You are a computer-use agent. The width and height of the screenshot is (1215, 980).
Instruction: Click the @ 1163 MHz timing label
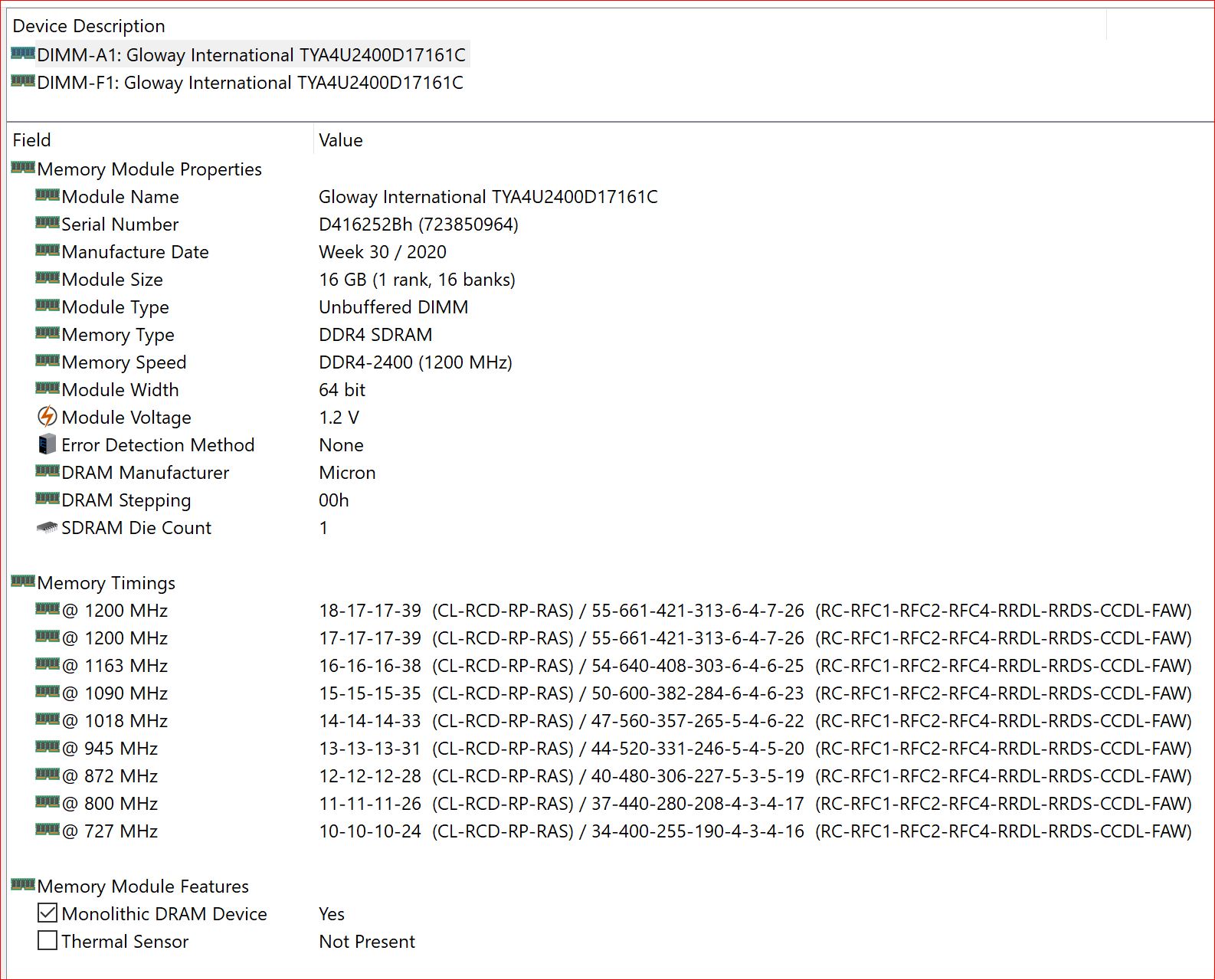coord(115,666)
